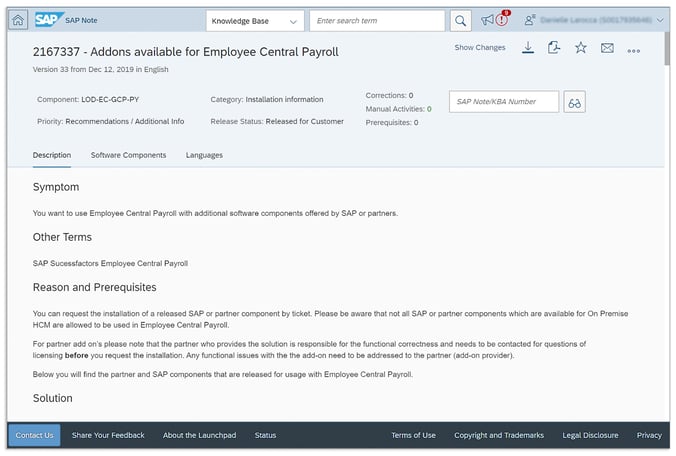Open Terms of Use link

[x=413, y=435]
